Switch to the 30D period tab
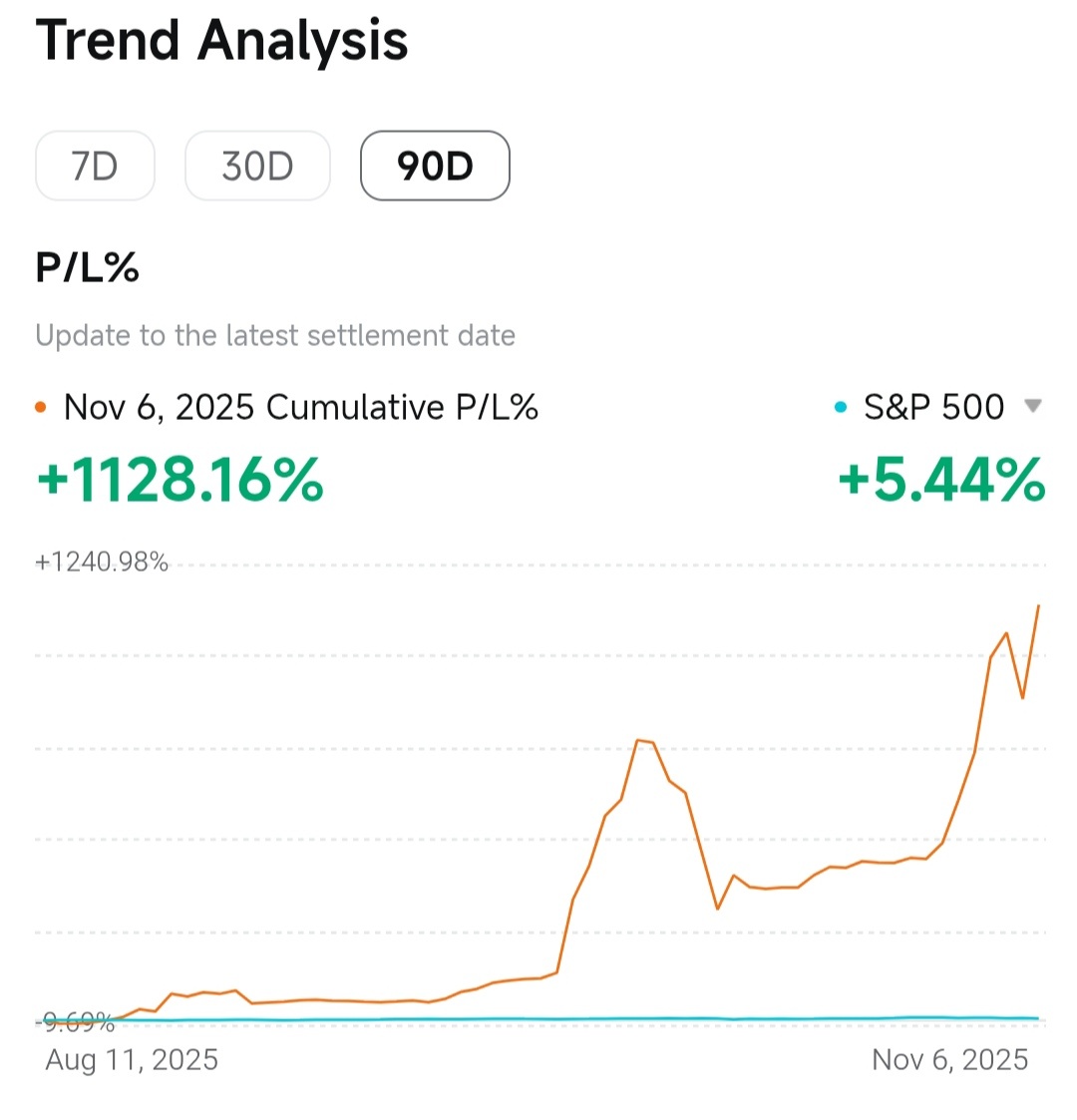The height and width of the screenshot is (1120, 1077). [257, 166]
